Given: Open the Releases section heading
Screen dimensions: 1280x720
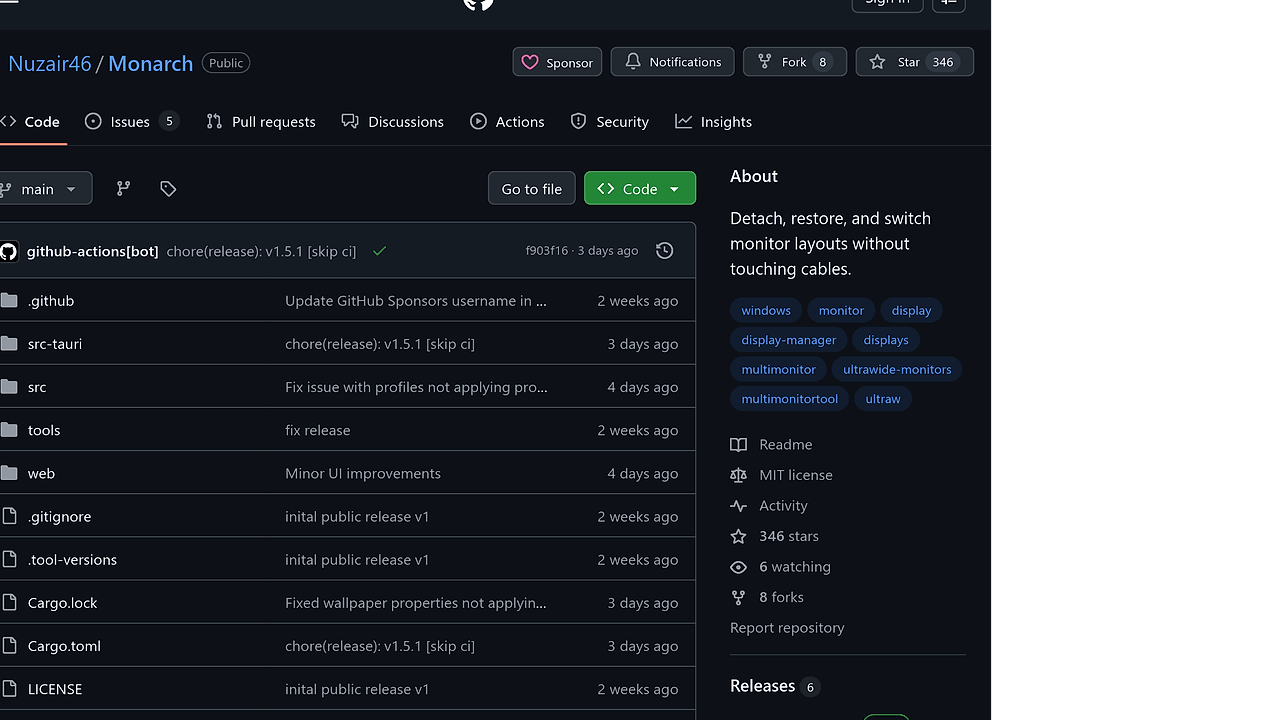Looking at the screenshot, I should point(762,686).
